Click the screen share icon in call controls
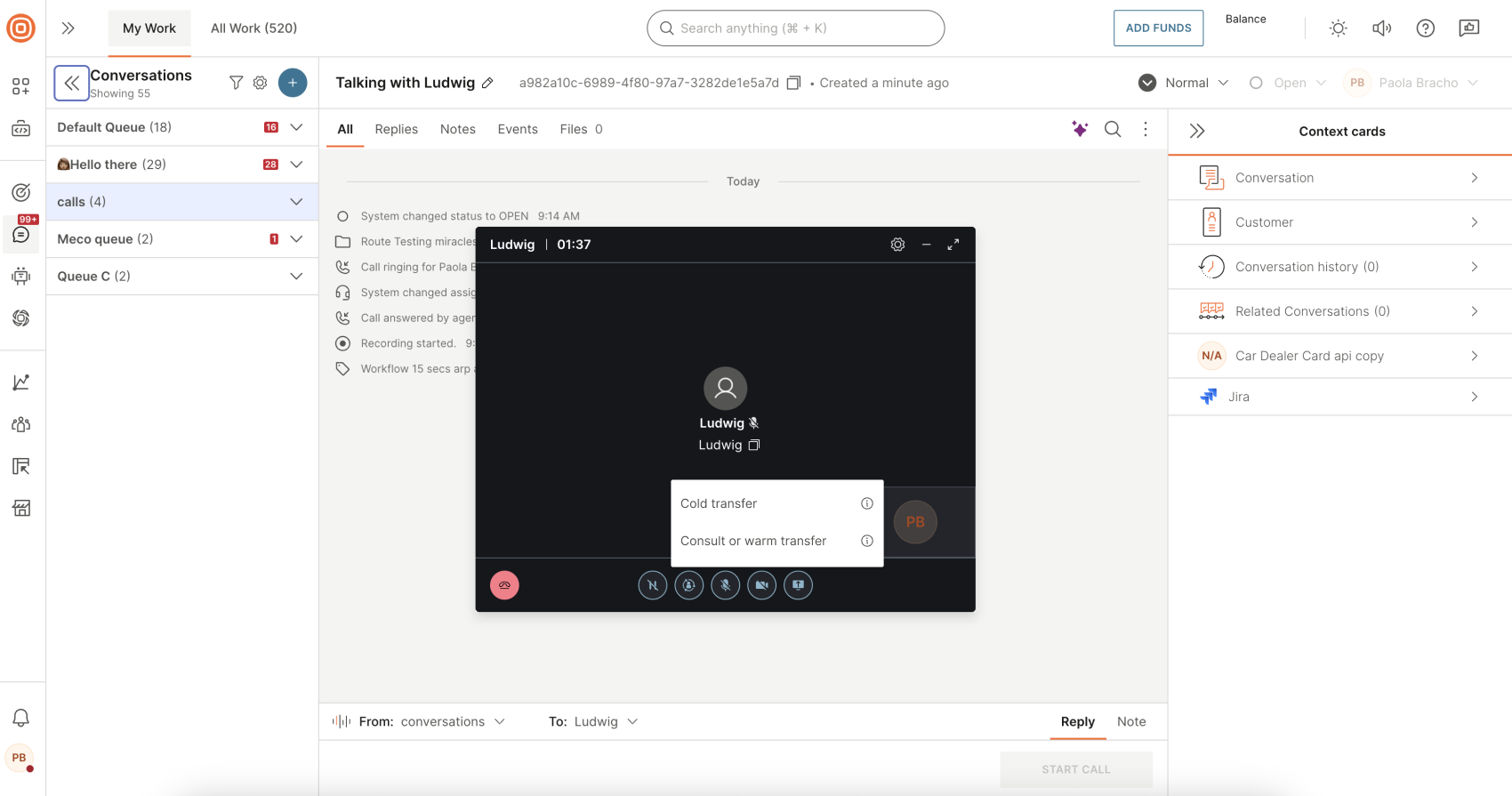 tap(798, 585)
